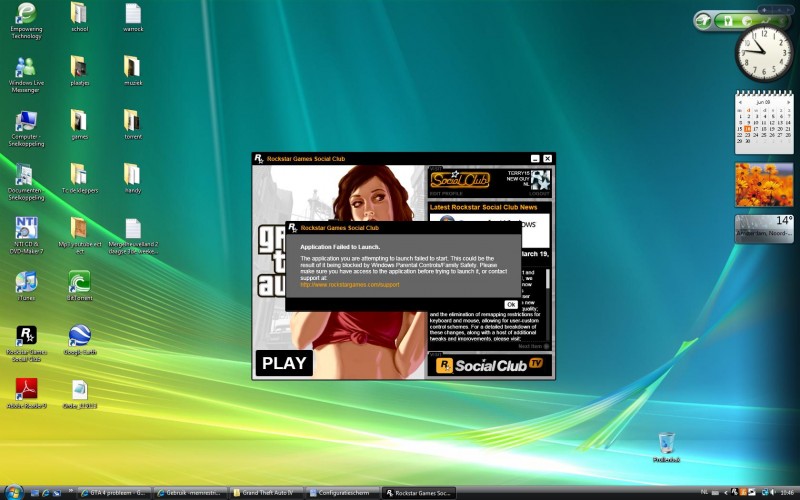The image size is (800, 500).
Task: Launch Windows Live Messenger shortcut
Action: tap(26, 74)
